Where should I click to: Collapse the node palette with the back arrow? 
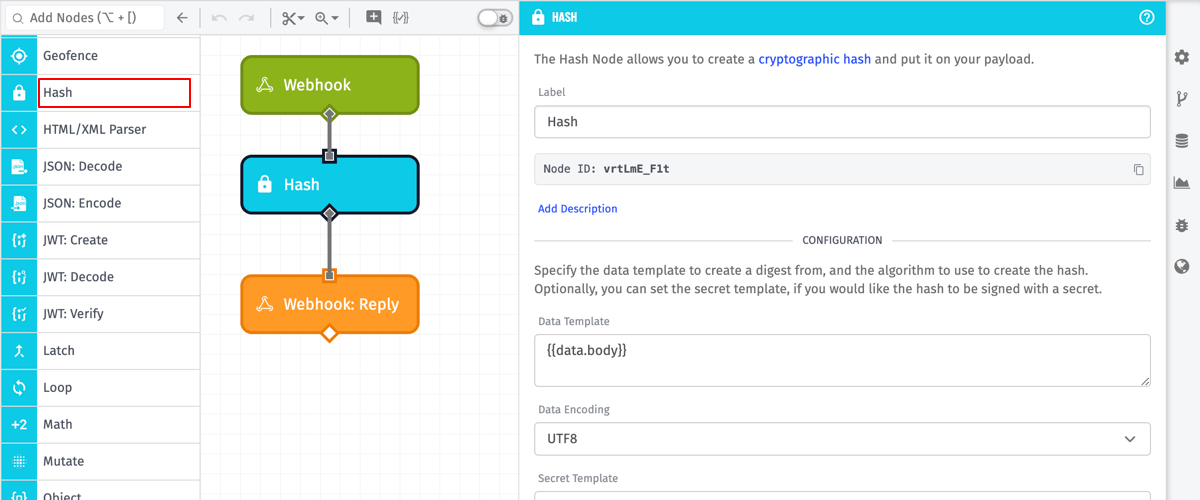coord(181,17)
